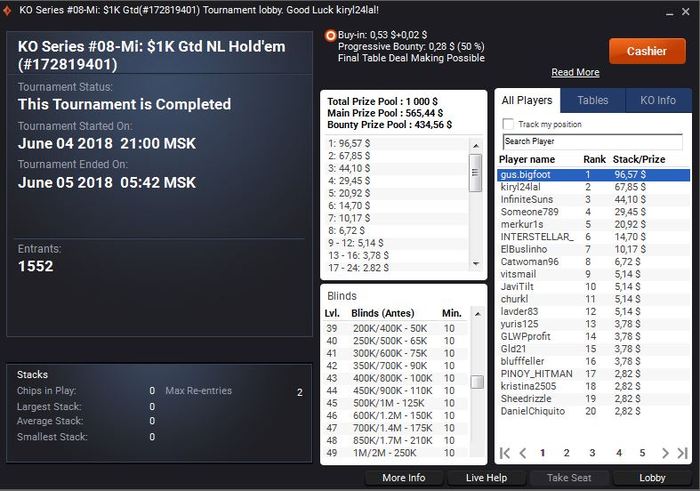Select player yuris125 row
700x491 pixels.
click(x=593, y=324)
